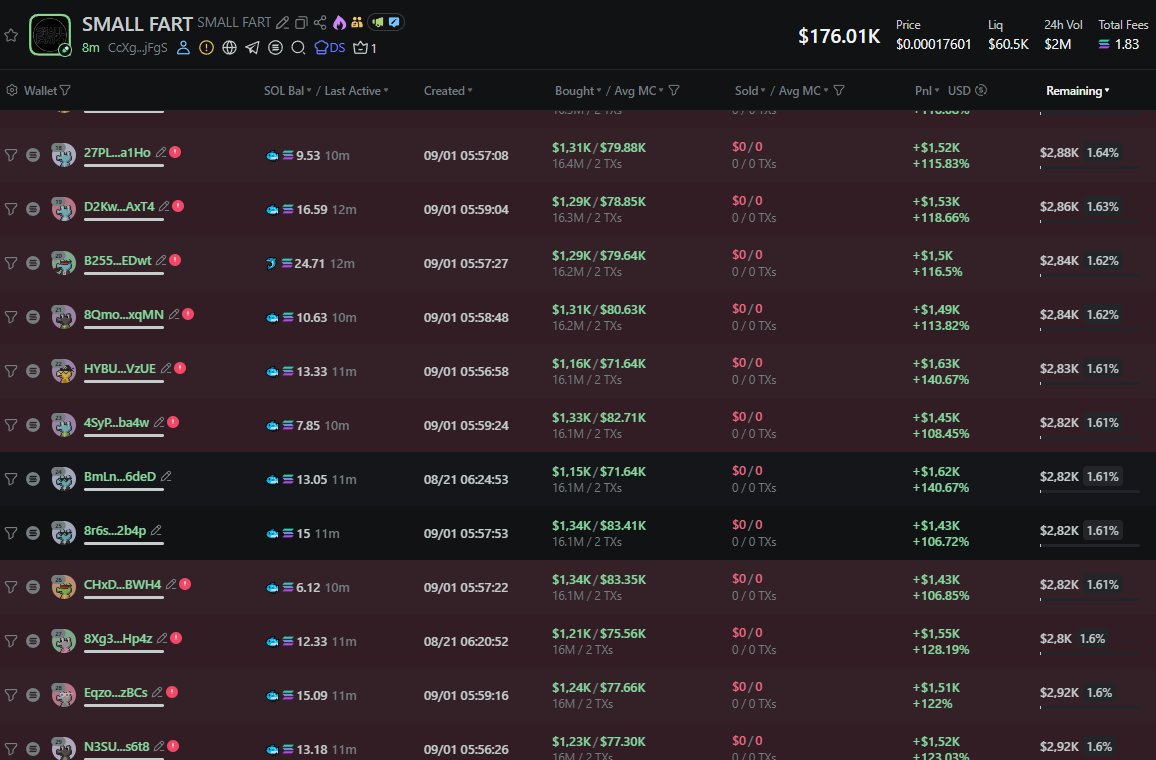Screen dimensions: 1156x760
Task: Select the market cap value $176.01K
Action: point(839,36)
